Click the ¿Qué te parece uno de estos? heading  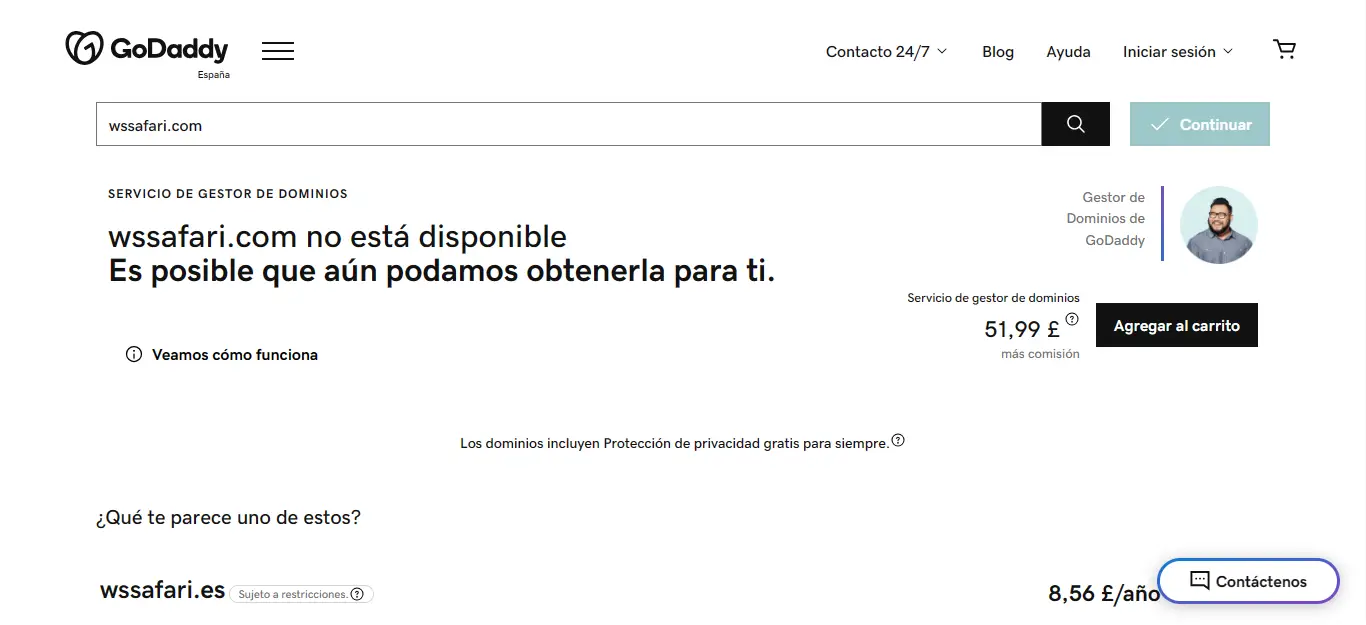[x=228, y=518]
